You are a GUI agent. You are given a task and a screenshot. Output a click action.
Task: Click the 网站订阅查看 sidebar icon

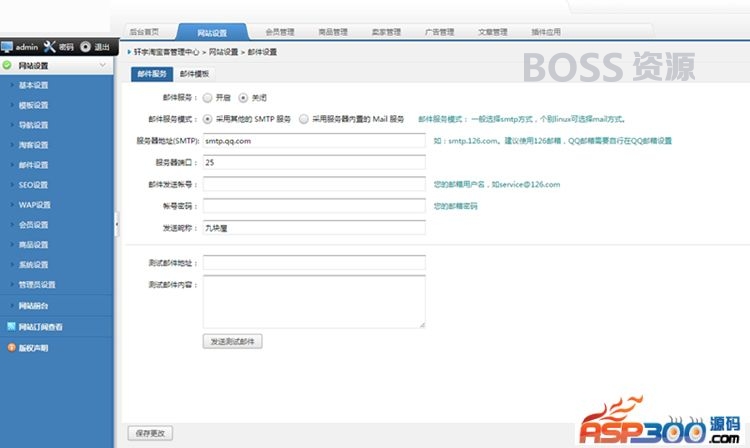click(11, 327)
